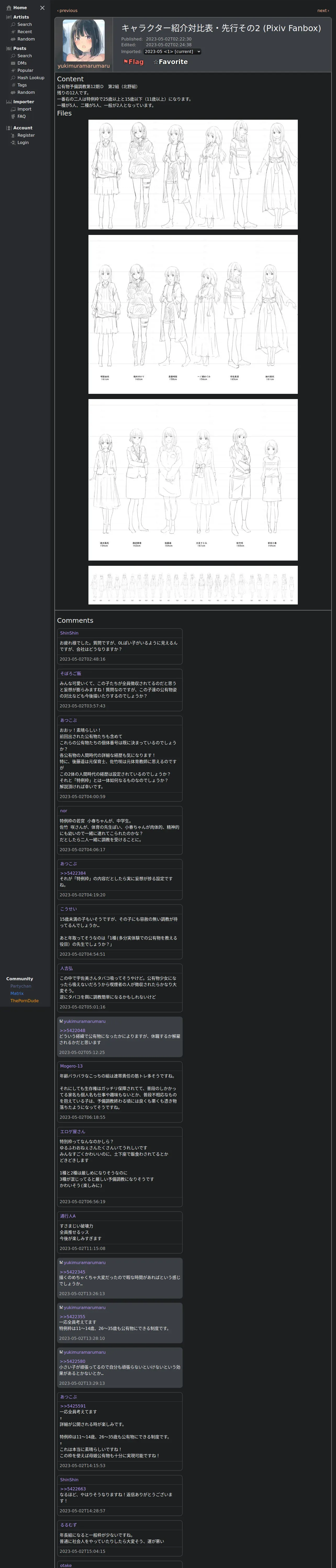Open Search under Posts section
Image resolution: width=336 pixels, height=1568 pixels.
[x=21, y=56]
